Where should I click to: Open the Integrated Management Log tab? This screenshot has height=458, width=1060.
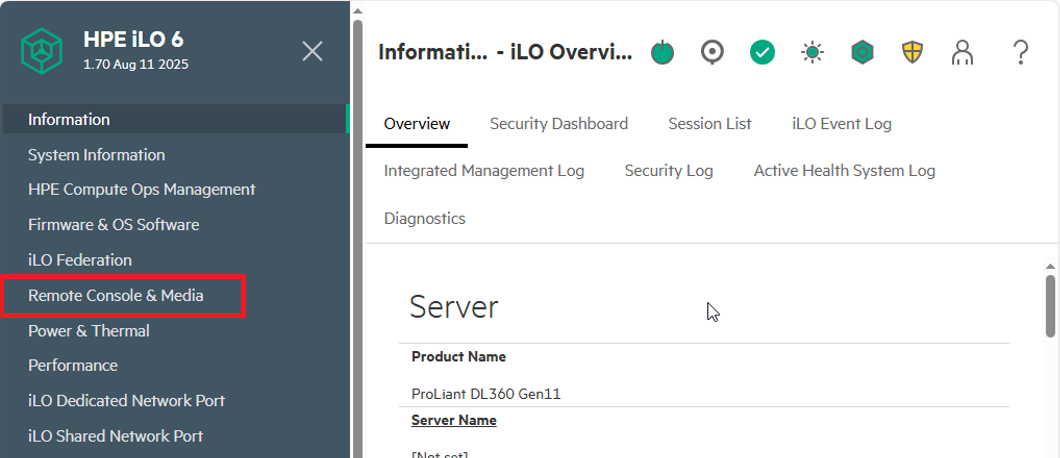coord(484,171)
